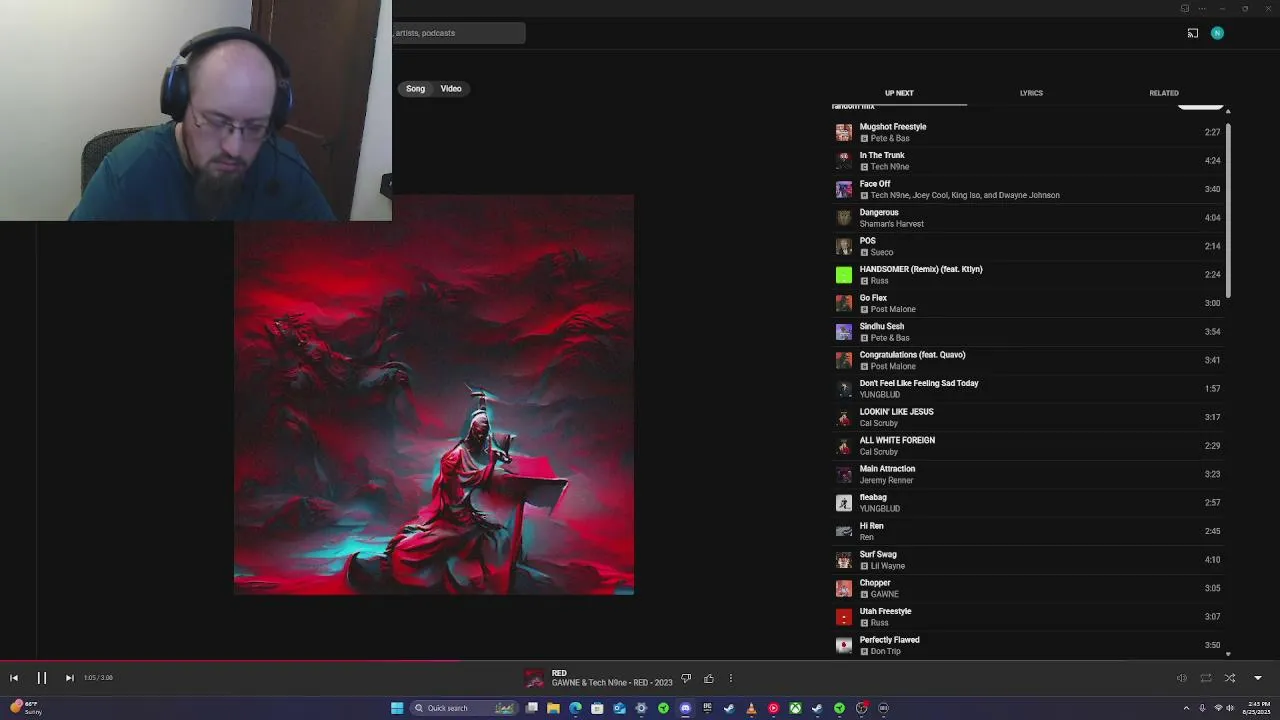The image size is (1280, 720).
Task: Open Microsoft Edge from the taskbar
Action: coord(575,708)
